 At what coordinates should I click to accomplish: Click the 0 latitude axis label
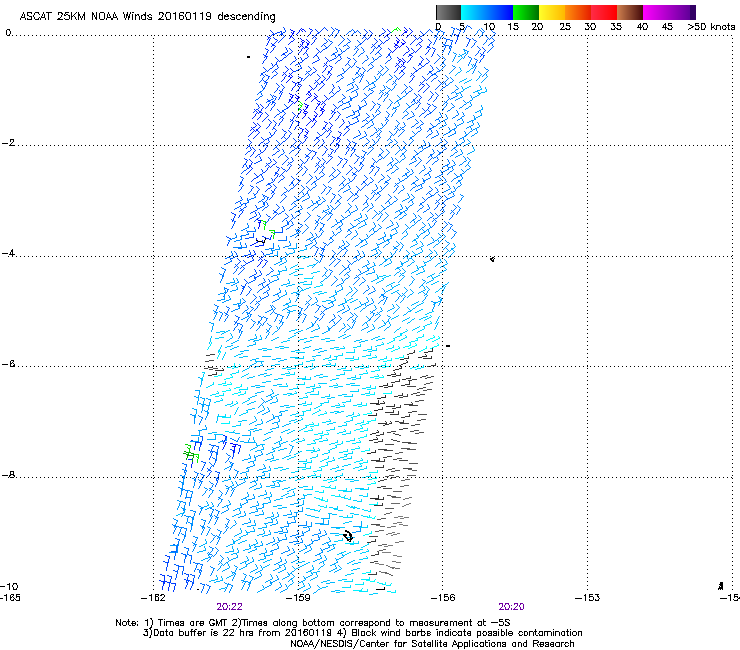(8, 33)
